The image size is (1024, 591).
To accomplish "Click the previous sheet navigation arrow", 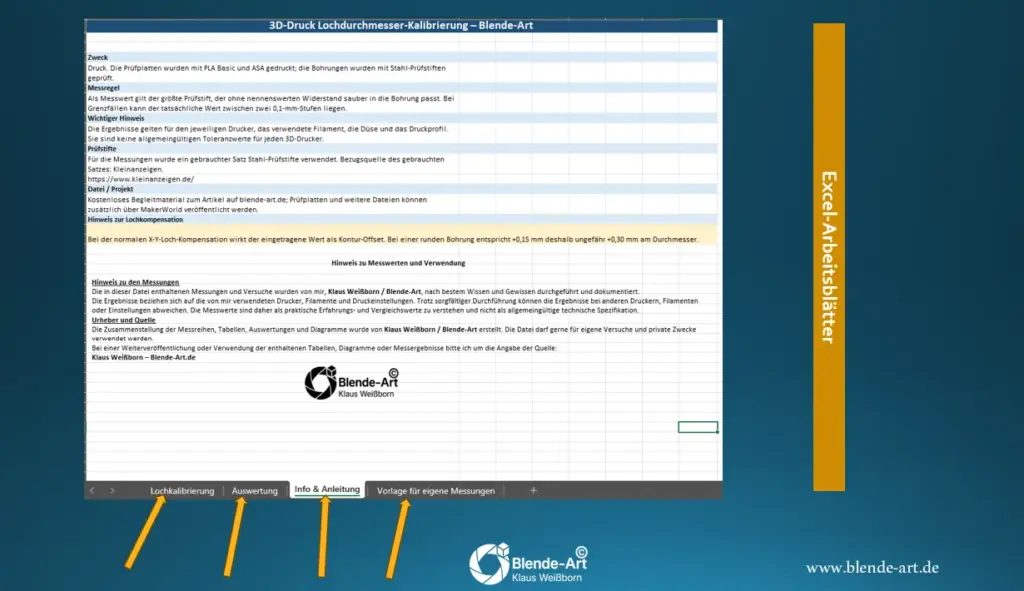I will click(x=92, y=490).
